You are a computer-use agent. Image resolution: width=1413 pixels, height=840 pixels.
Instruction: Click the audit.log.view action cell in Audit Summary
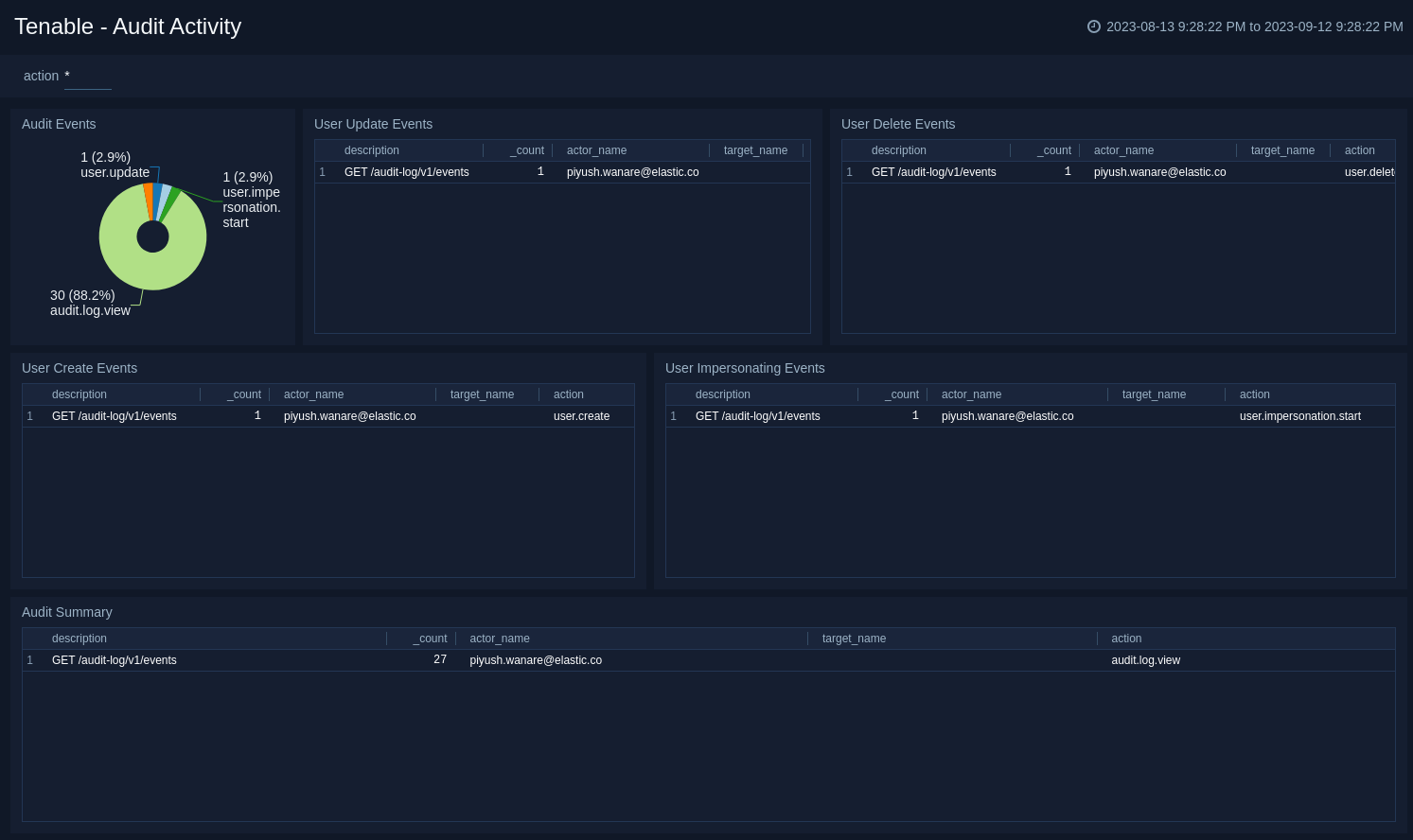pos(1146,660)
